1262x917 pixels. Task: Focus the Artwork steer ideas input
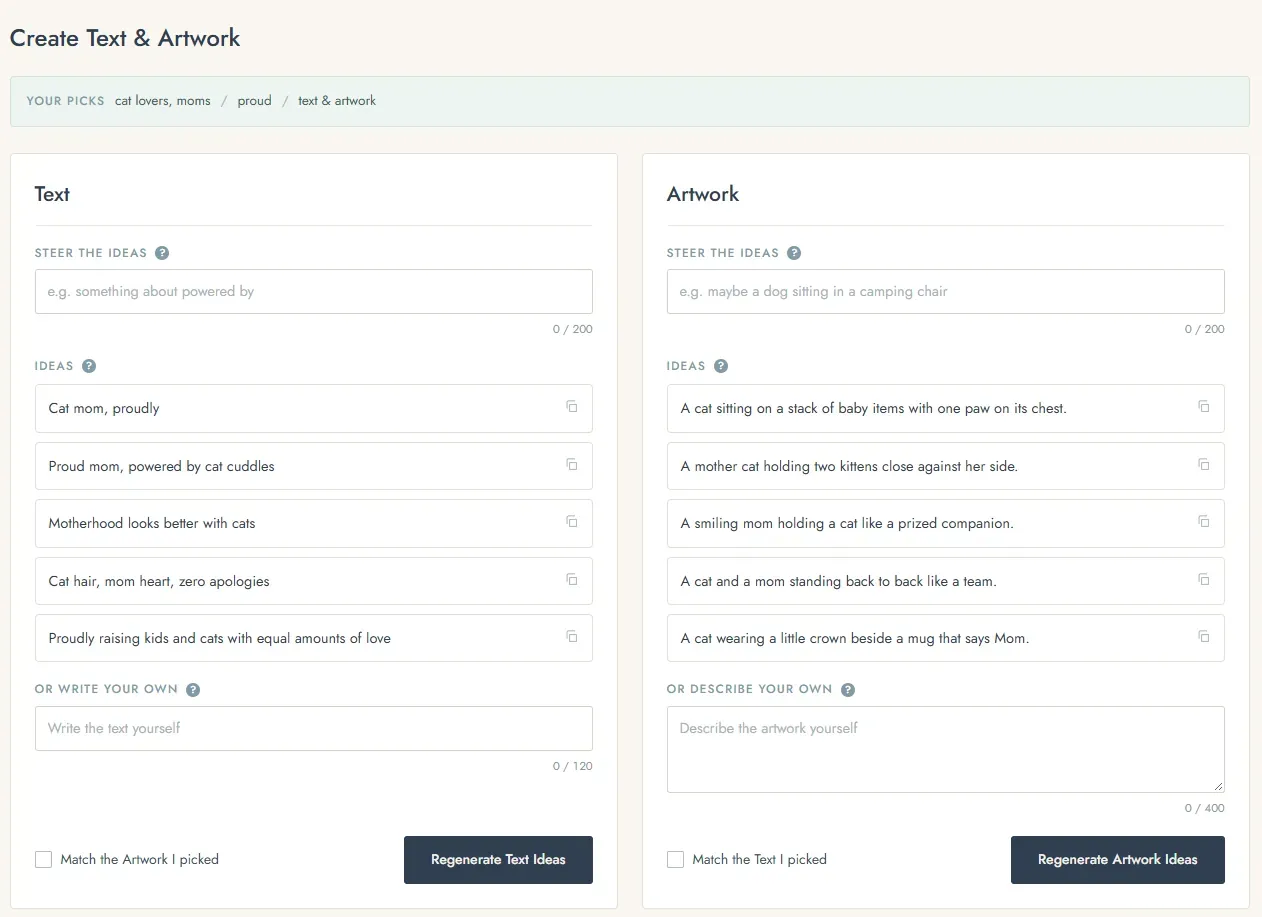pos(946,291)
